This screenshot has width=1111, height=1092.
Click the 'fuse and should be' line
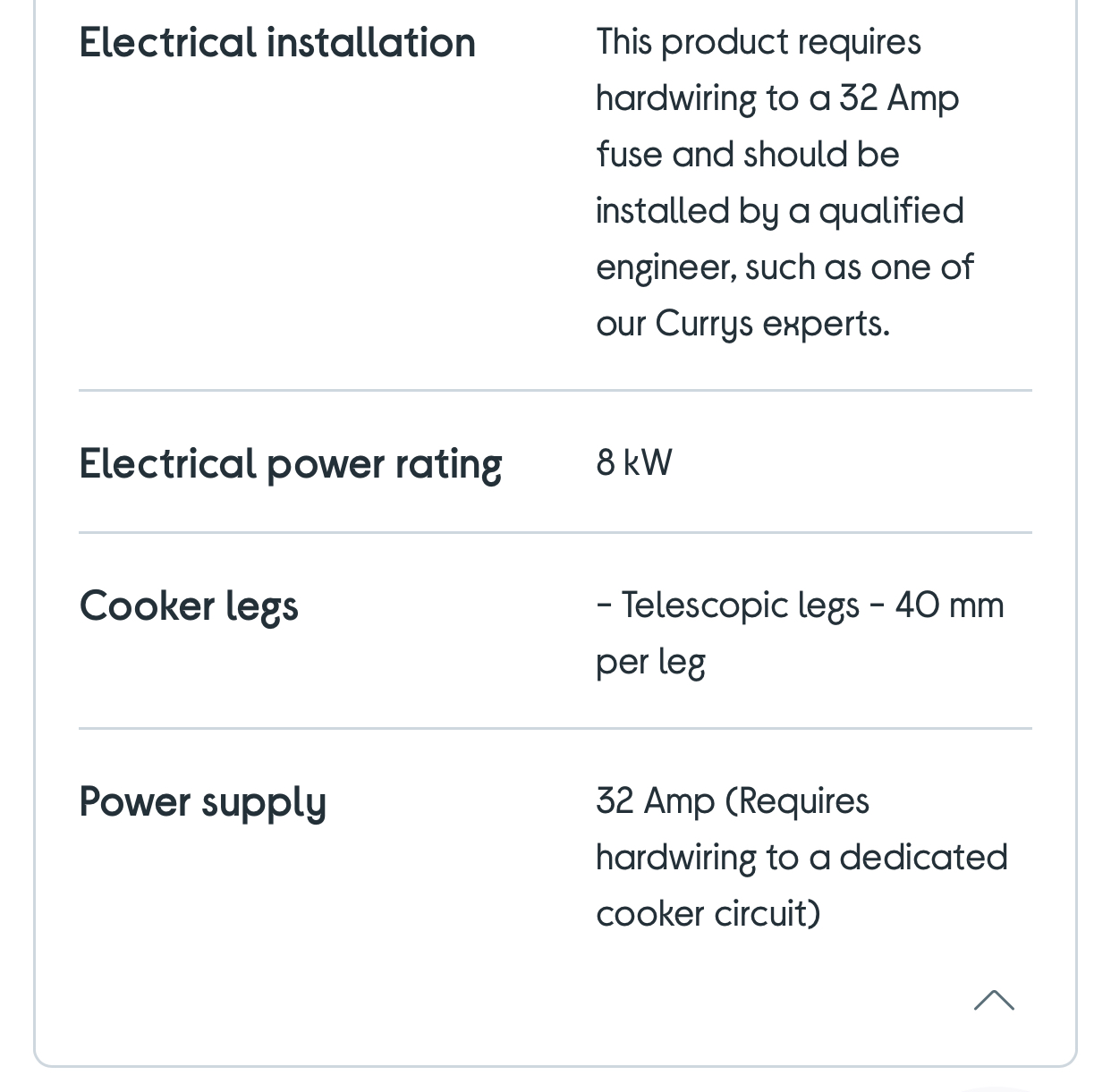pos(748,155)
